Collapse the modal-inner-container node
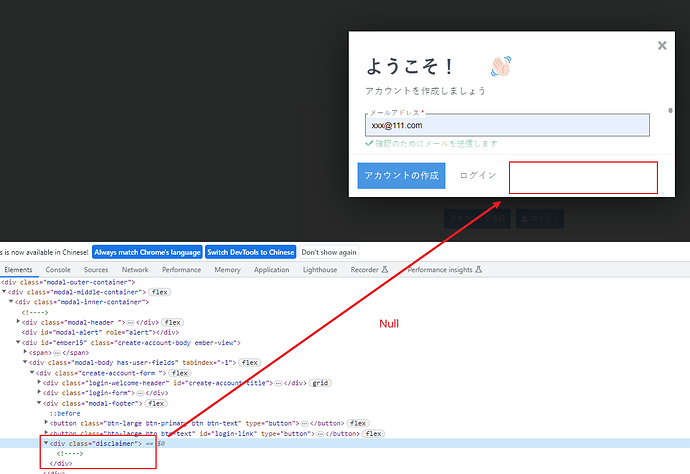Image resolution: width=690 pixels, height=474 pixels. [x=11, y=301]
